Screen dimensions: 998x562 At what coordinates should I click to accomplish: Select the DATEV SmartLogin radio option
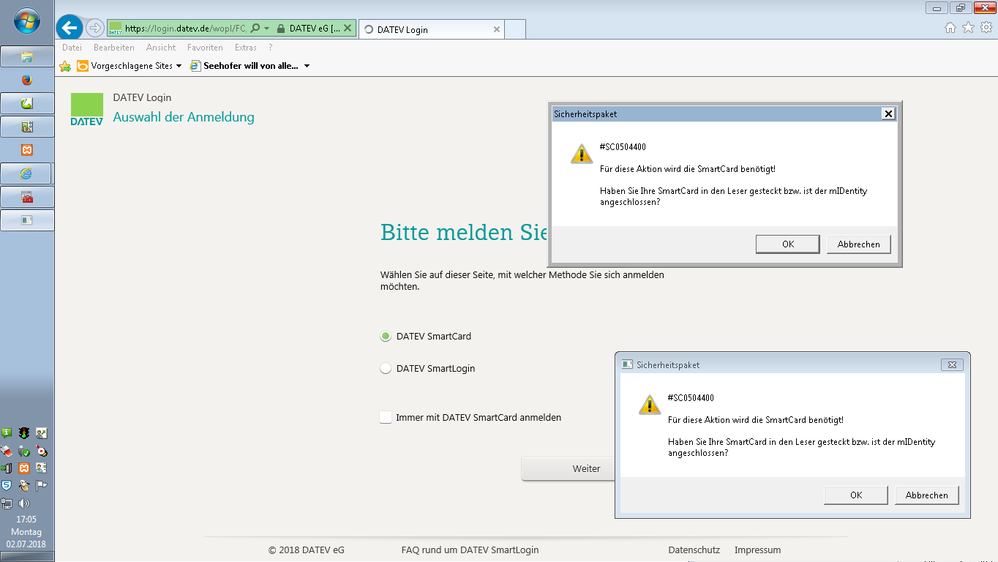point(385,368)
